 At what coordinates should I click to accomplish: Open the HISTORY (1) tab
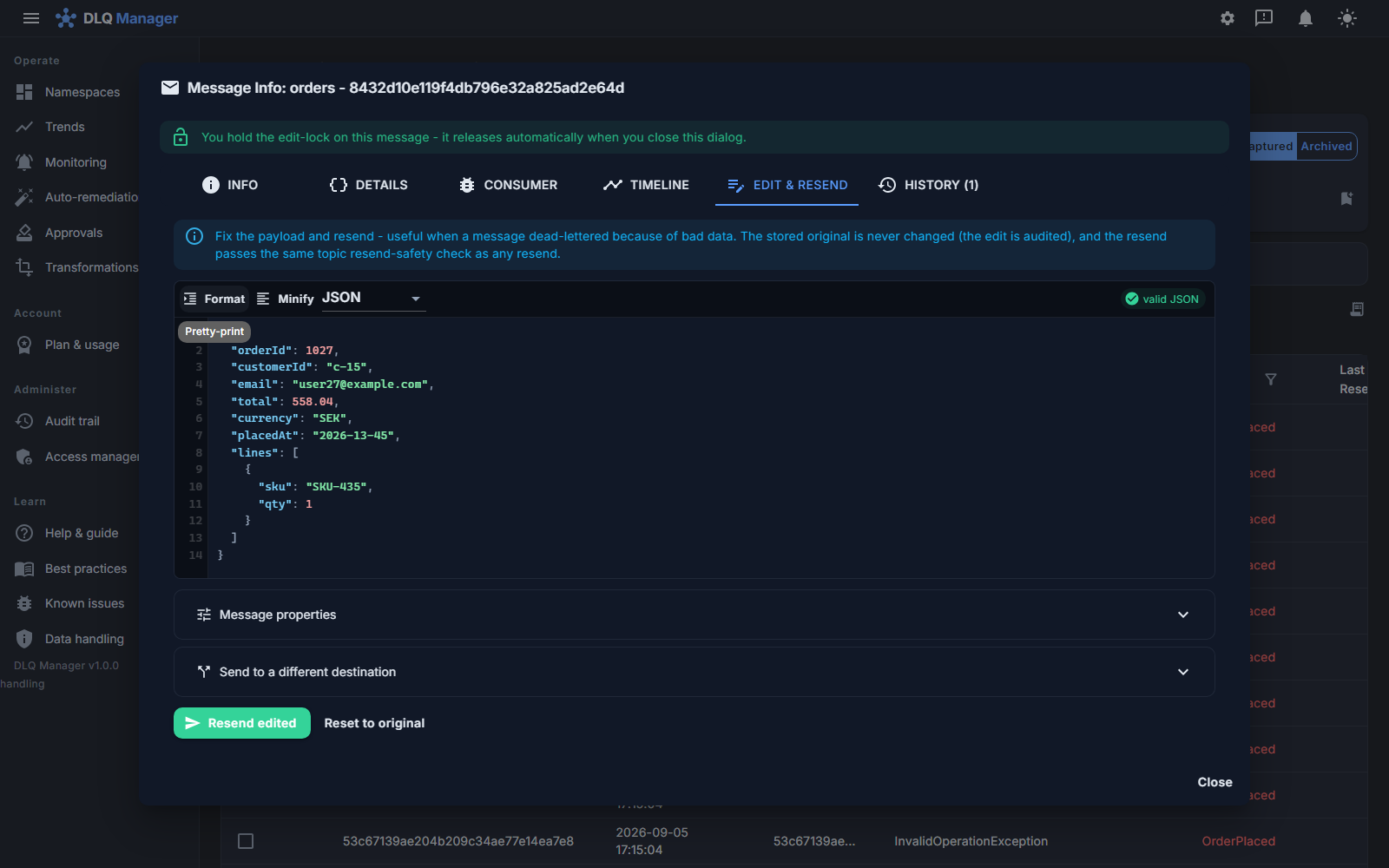928,185
